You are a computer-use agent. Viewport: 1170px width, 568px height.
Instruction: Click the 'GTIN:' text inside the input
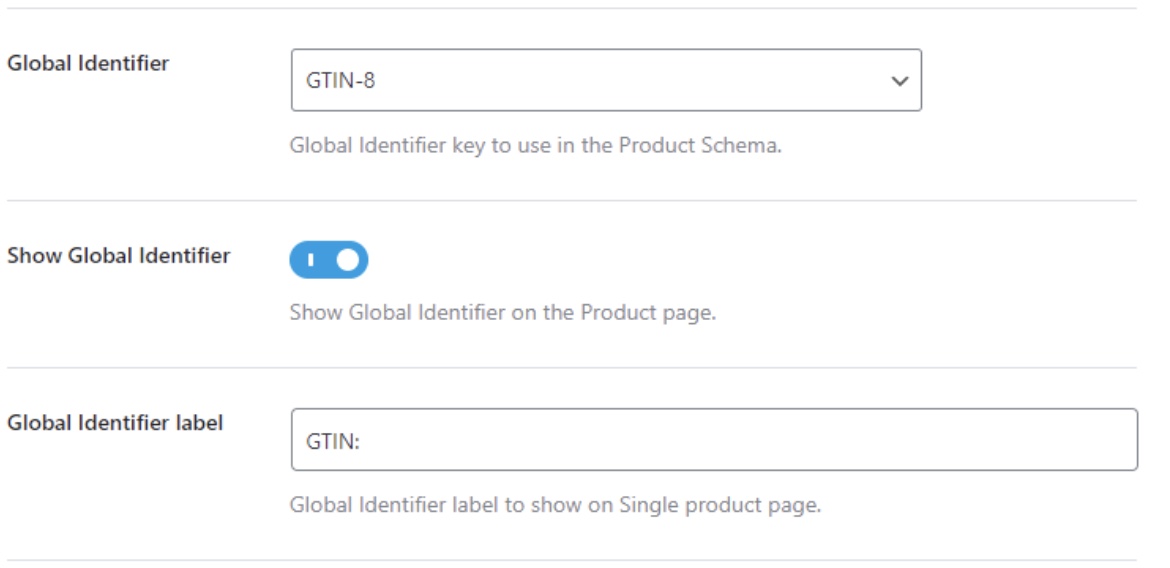(332, 440)
